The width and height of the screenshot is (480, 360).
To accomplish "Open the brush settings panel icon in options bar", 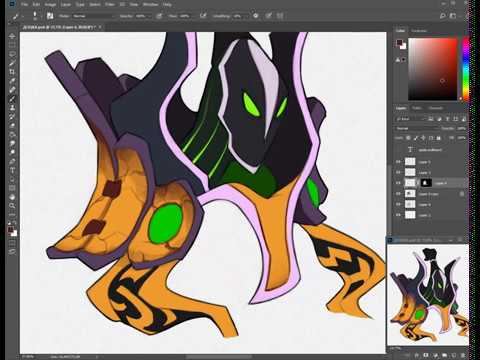I will point(50,16).
